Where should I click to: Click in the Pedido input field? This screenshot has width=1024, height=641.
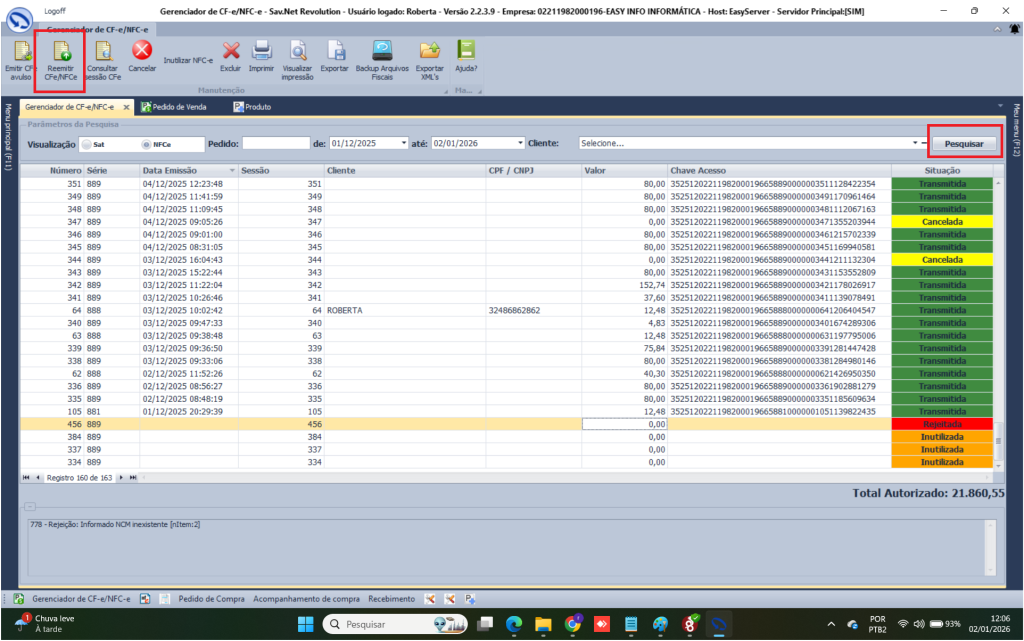(x=276, y=143)
